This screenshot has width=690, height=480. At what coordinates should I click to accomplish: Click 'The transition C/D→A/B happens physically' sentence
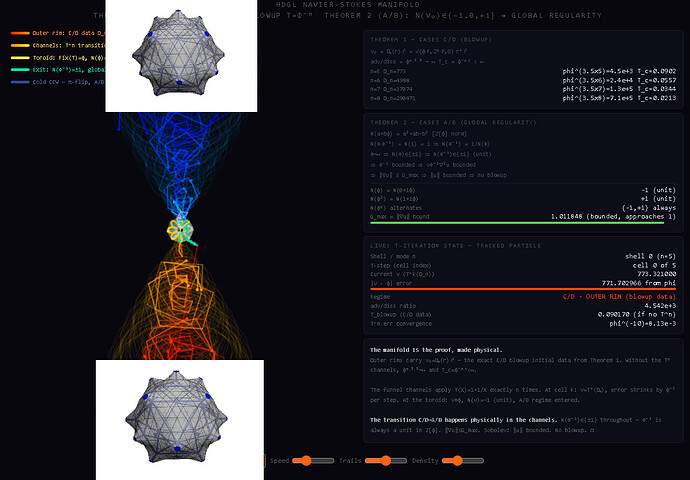(x=463, y=420)
